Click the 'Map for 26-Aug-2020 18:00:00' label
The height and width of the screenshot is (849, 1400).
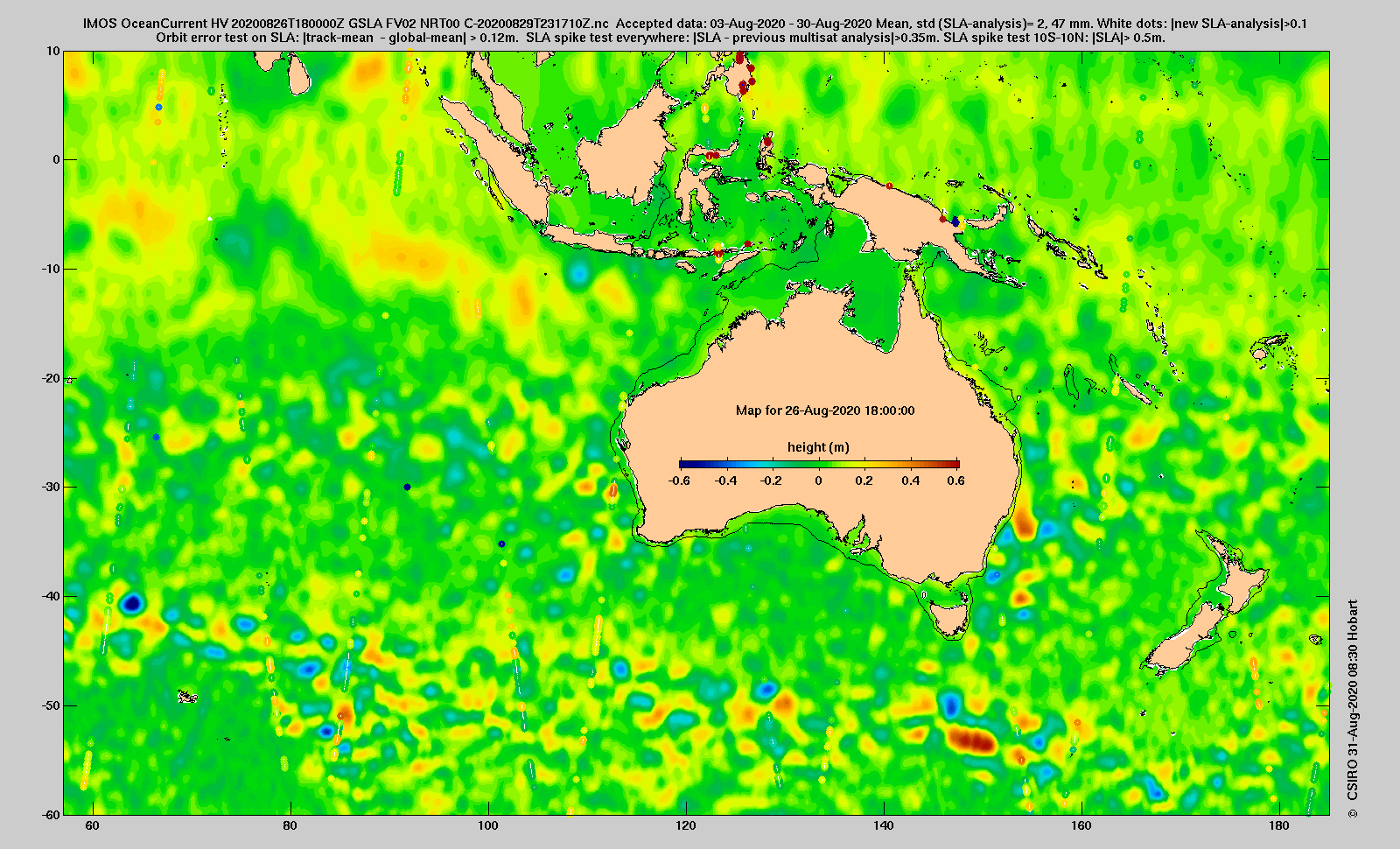825,410
